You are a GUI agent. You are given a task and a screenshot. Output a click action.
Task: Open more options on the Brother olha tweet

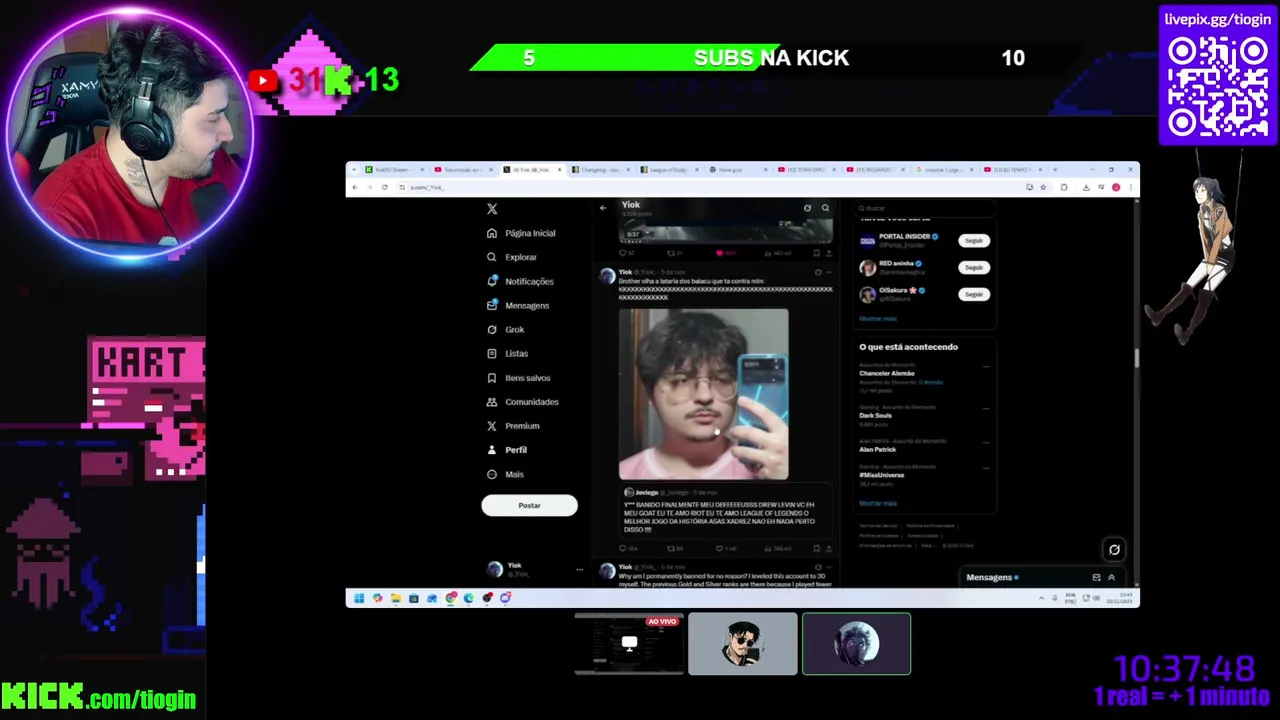(x=829, y=272)
